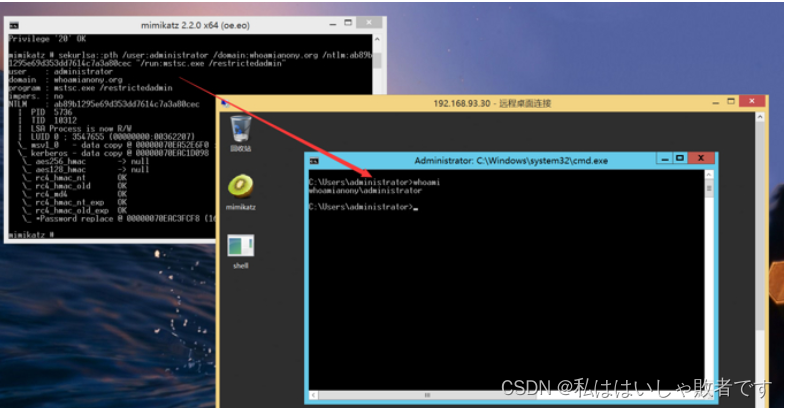Image resolution: width=788 pixels, height=408 pixels.
Task: Click the 'C:\Users\administrator>whoami' command line
Action: pos(374,182)
